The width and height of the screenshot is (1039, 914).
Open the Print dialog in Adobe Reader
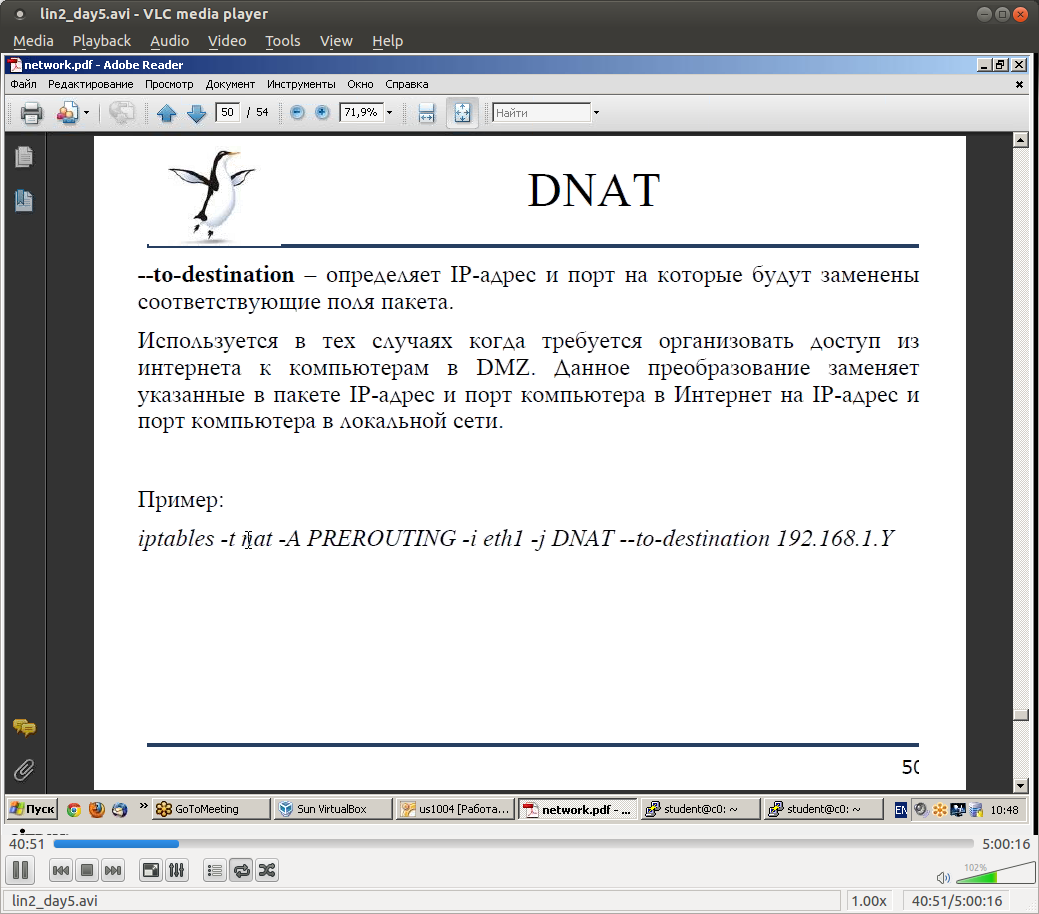click(29, 112)
